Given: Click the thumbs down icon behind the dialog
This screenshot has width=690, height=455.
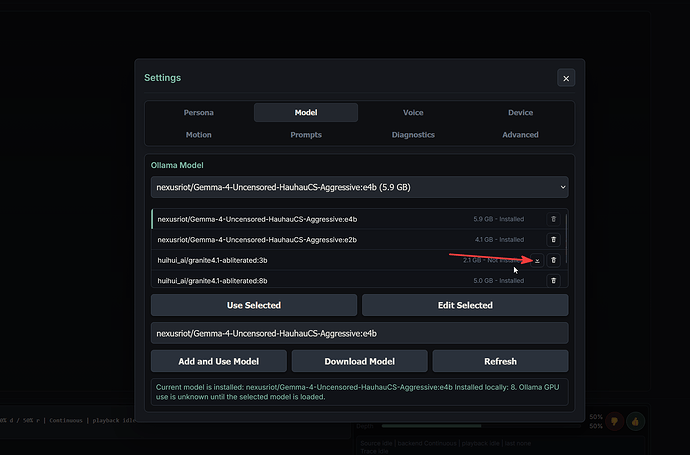Looking at the screenshot, I should (614, 422).
